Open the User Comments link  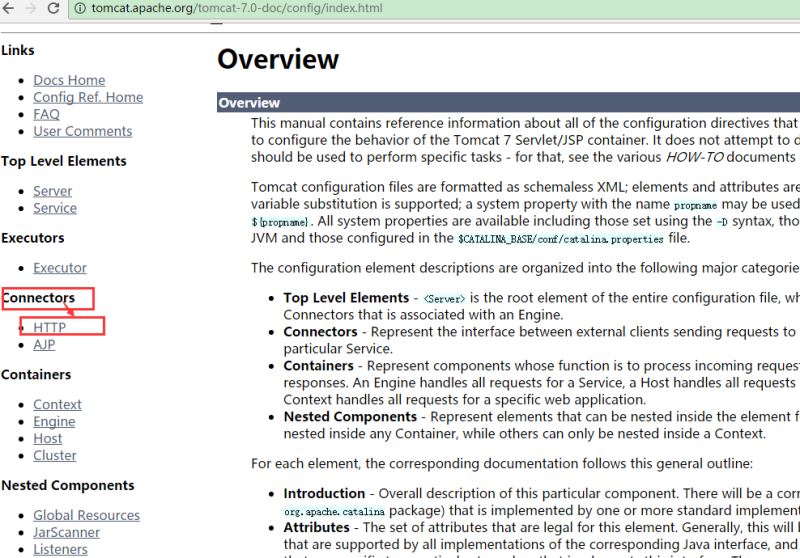click(82, 131)
